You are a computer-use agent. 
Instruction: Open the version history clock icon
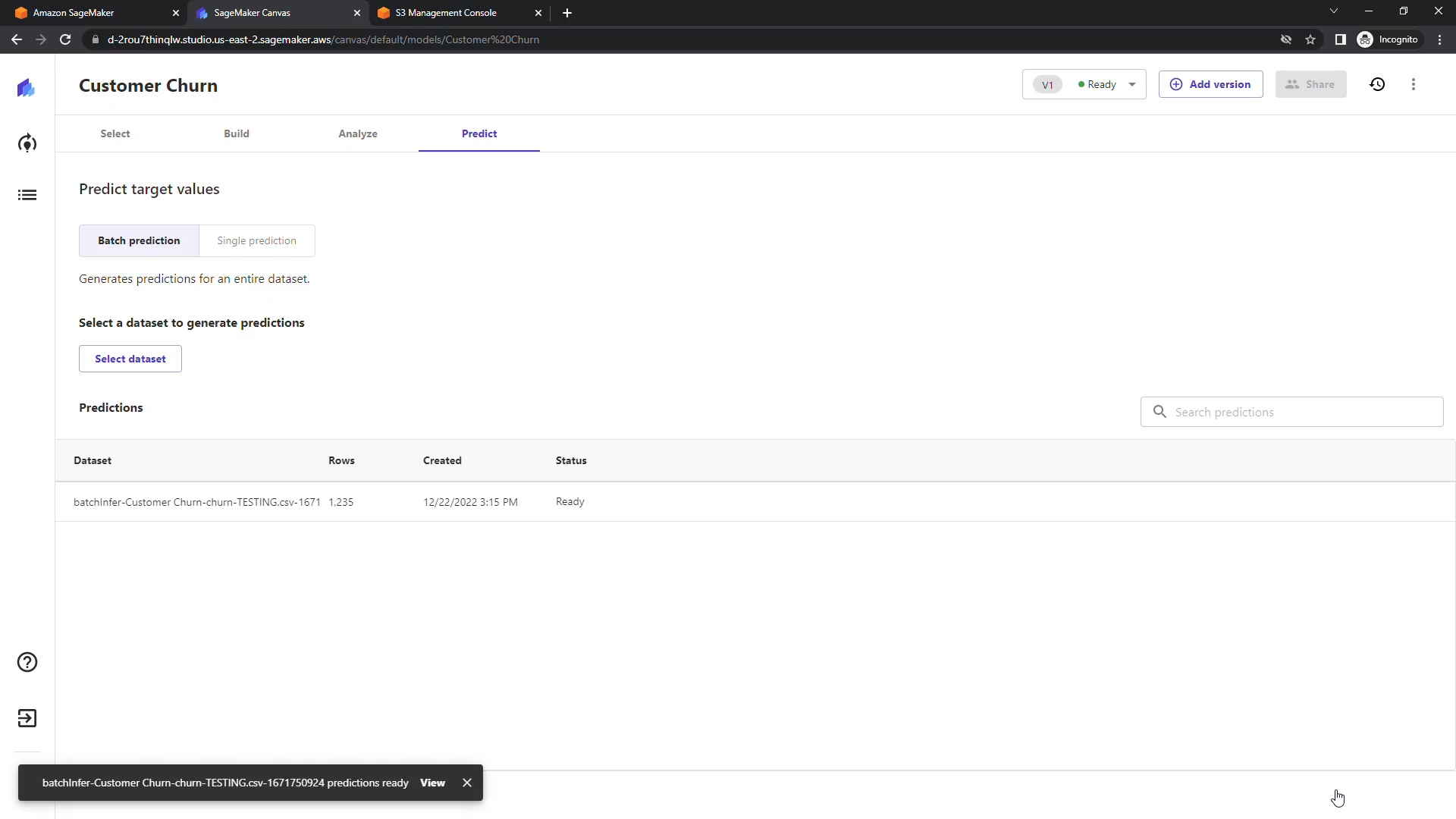click(1377, 84)
